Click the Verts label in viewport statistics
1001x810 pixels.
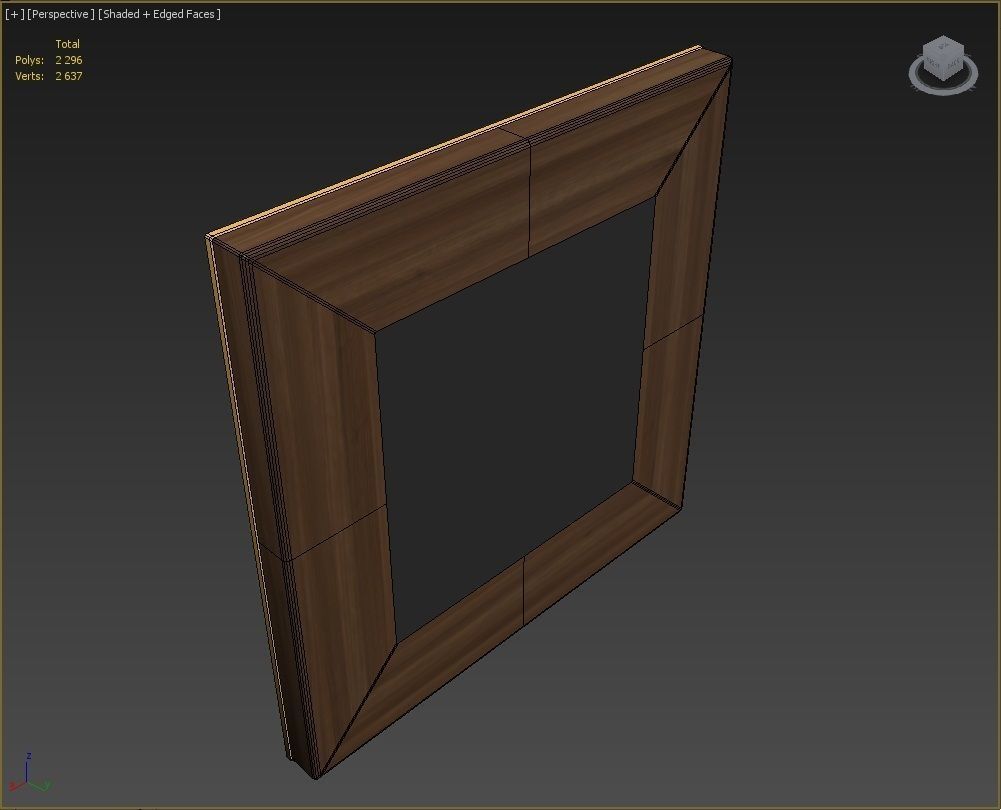pos(29,76)
